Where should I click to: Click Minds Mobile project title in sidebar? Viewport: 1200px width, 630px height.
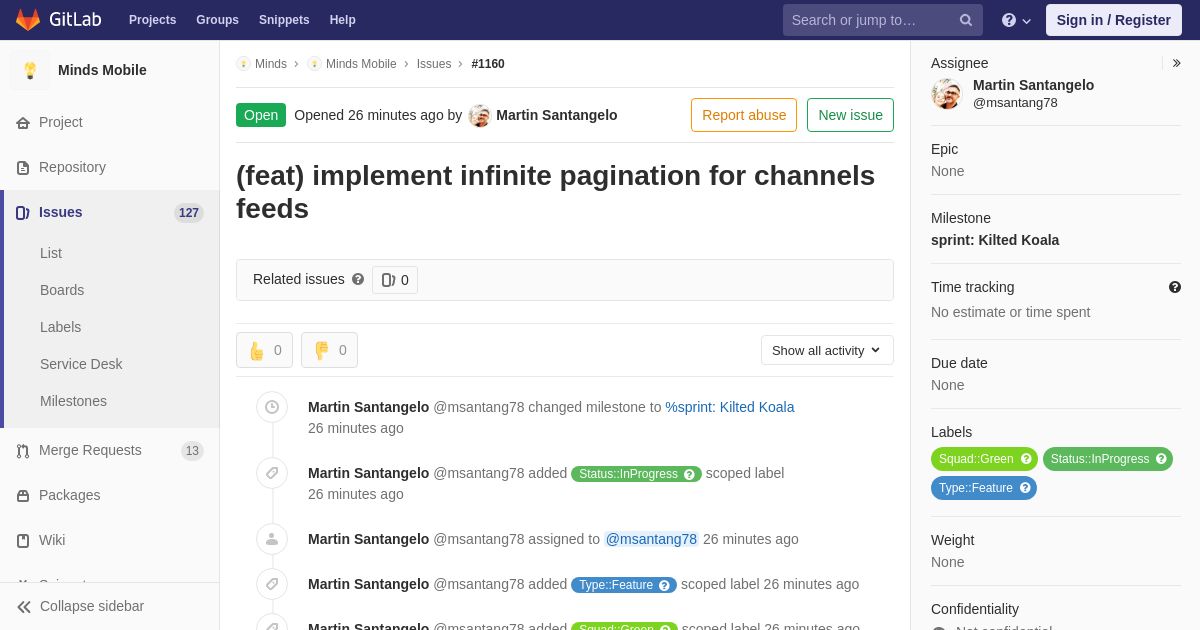(102, 70)
